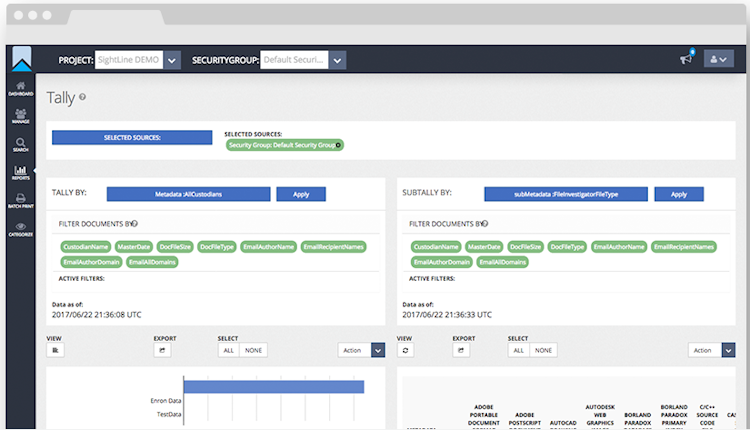Select NONE in the Tally panel

pyautogui.click(x=254, y=350)
